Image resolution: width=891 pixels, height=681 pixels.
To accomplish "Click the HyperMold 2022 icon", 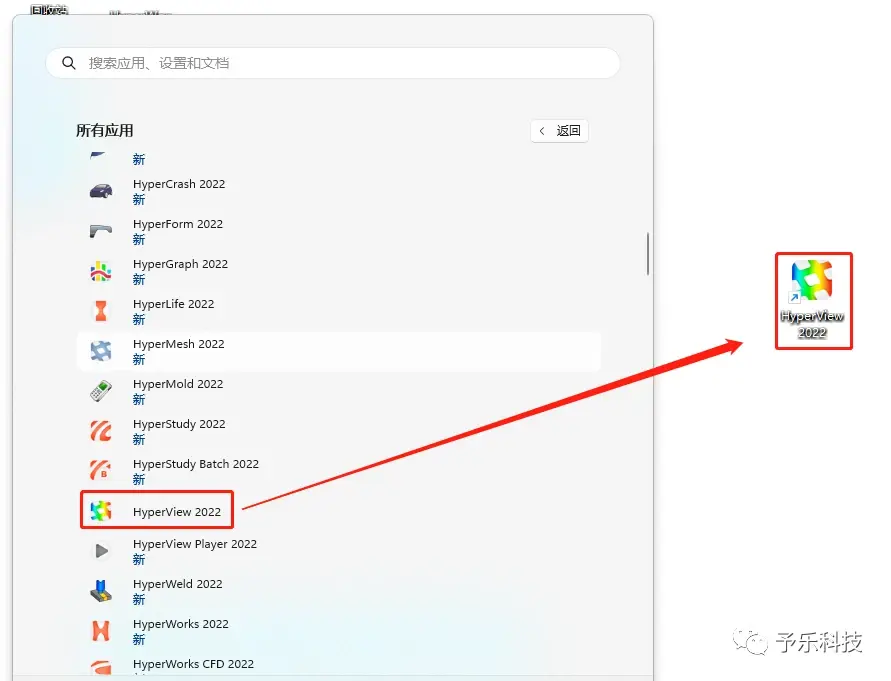I will [x=101, y=391].
